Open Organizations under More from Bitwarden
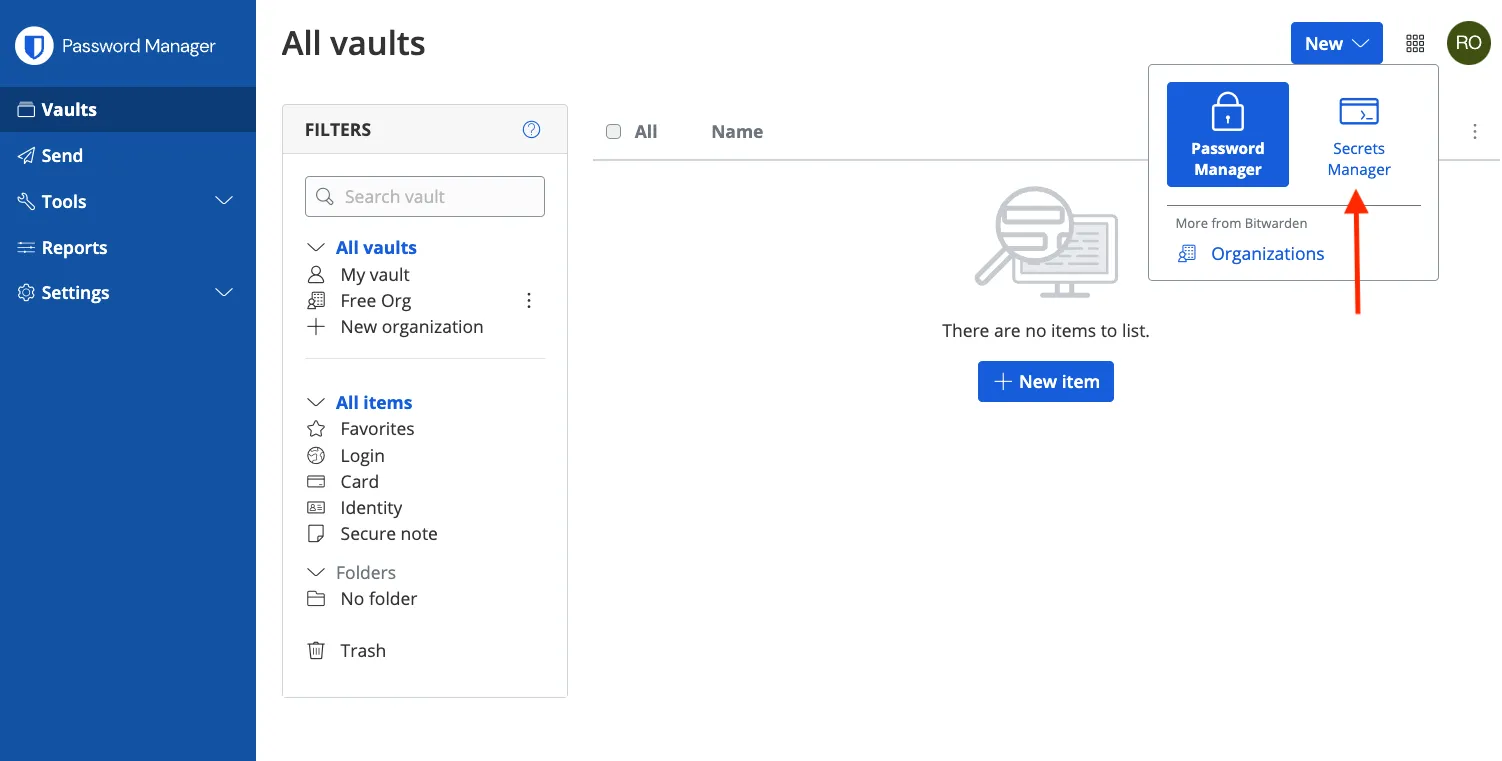This screenshot has height=761, width=1502. tap(1267, 253)
